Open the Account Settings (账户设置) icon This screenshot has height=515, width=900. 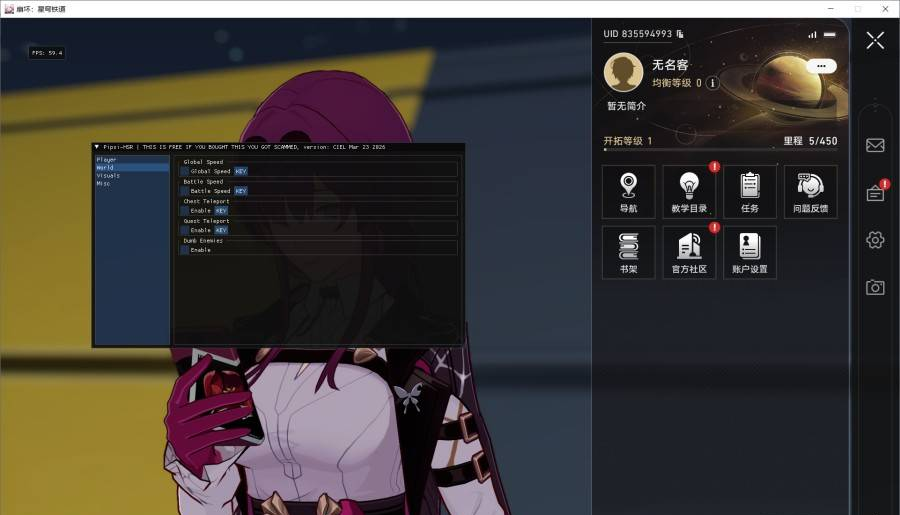750,253
